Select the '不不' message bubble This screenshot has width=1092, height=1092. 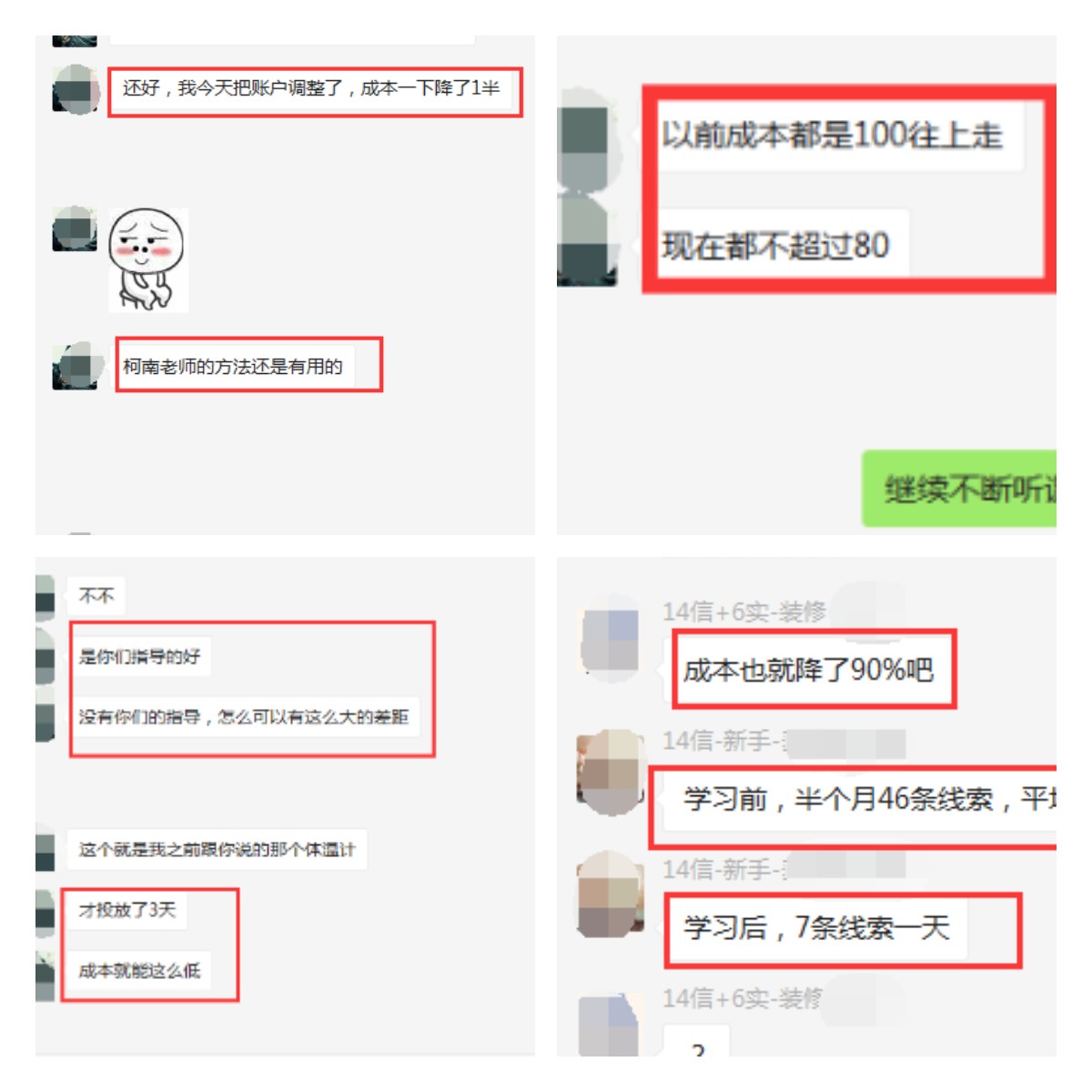pos(96,596)
